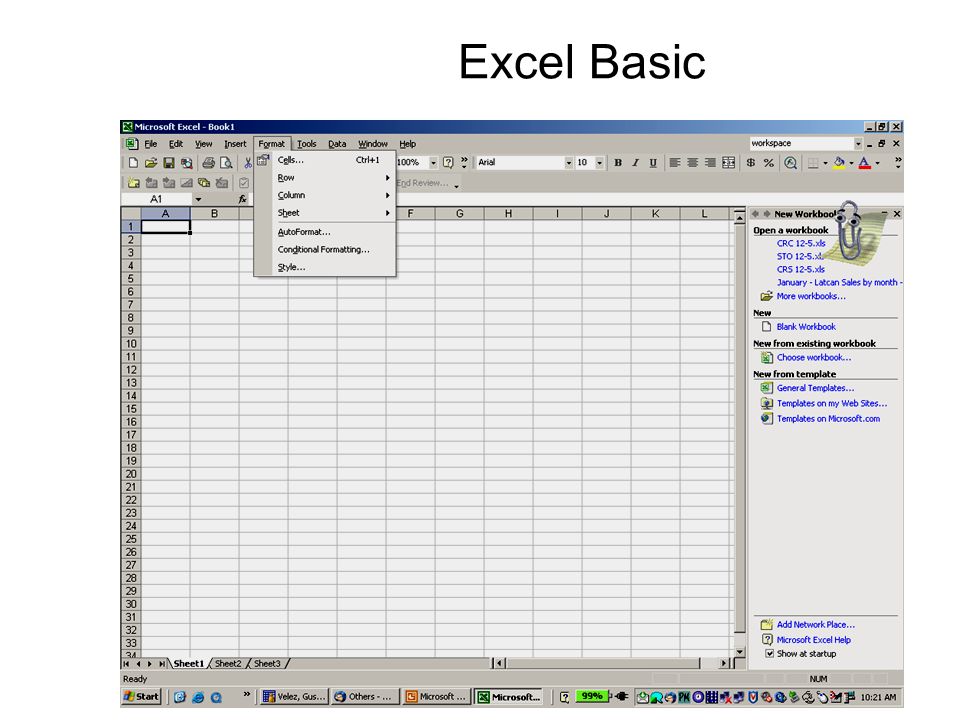This screenshot has width=960, height=720.
Task: Open the Insert menu
Action: pyautogui.click(x=235, y=144)
